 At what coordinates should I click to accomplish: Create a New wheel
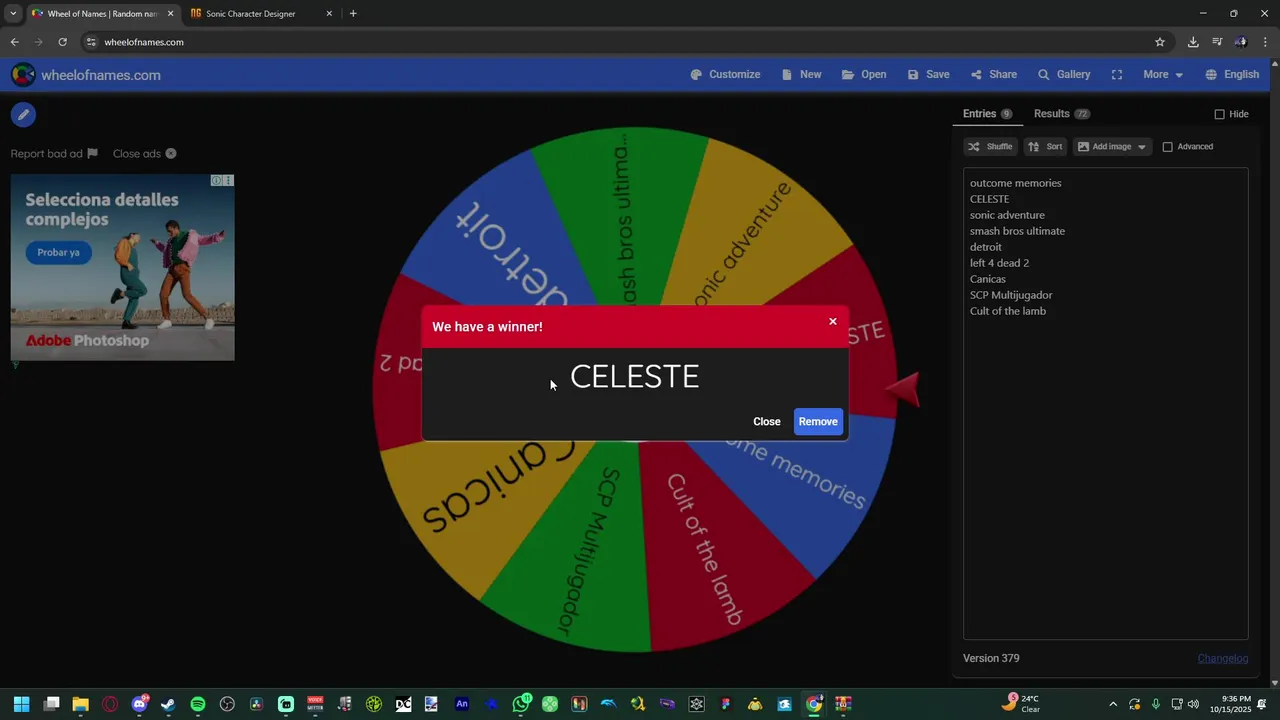(802, 75)
